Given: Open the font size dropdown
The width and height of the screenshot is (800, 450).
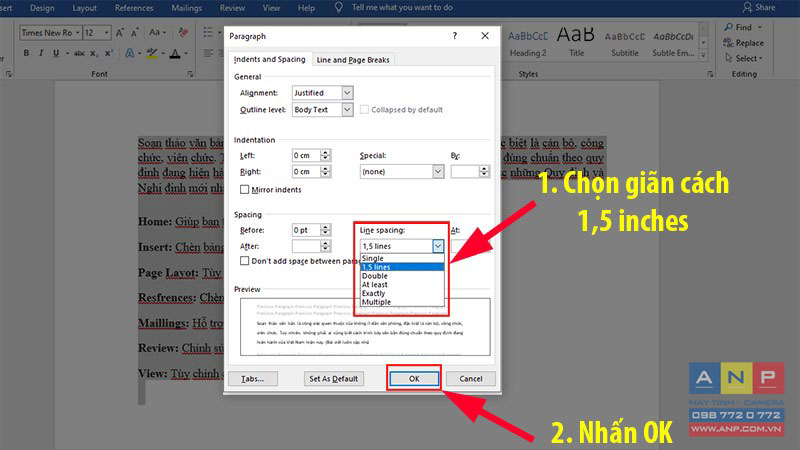Looking at the screenshot, I should pyautogui.click(x=107, y=33).
